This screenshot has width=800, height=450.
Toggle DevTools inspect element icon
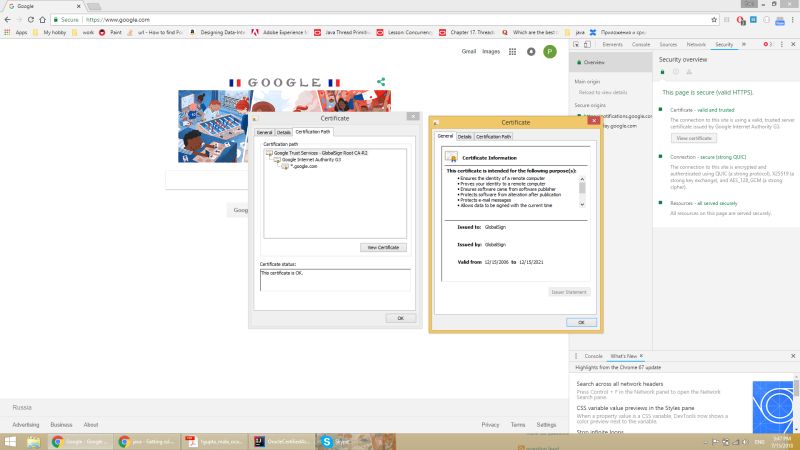pyautogui.click(x=576, y=44)
